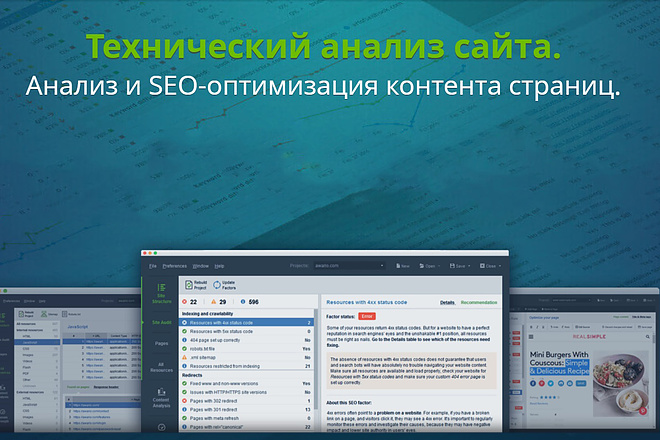Open the project dropdown in right window

tap(571, 300)
